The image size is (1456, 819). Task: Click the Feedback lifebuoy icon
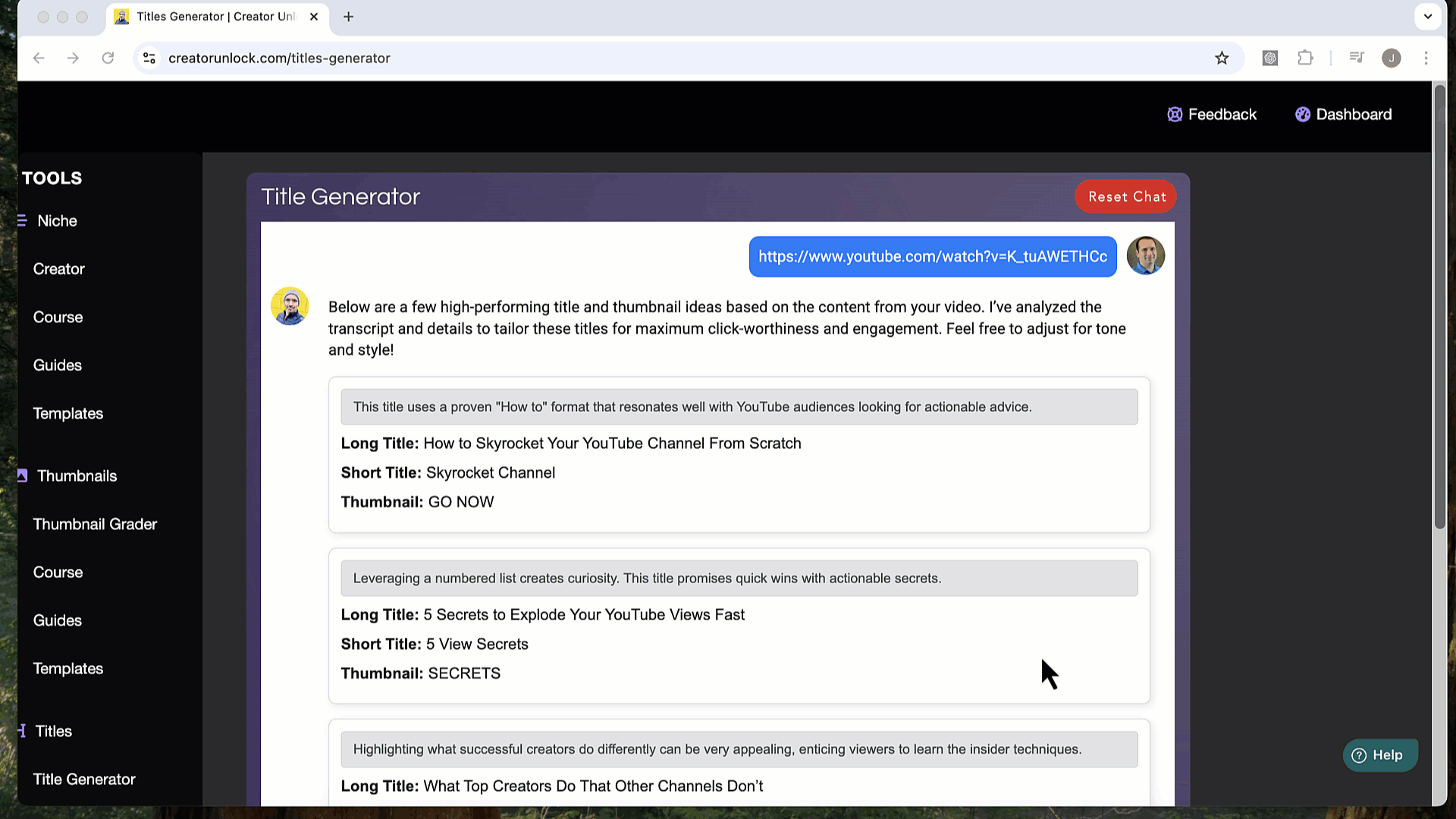click(1175, 115)
